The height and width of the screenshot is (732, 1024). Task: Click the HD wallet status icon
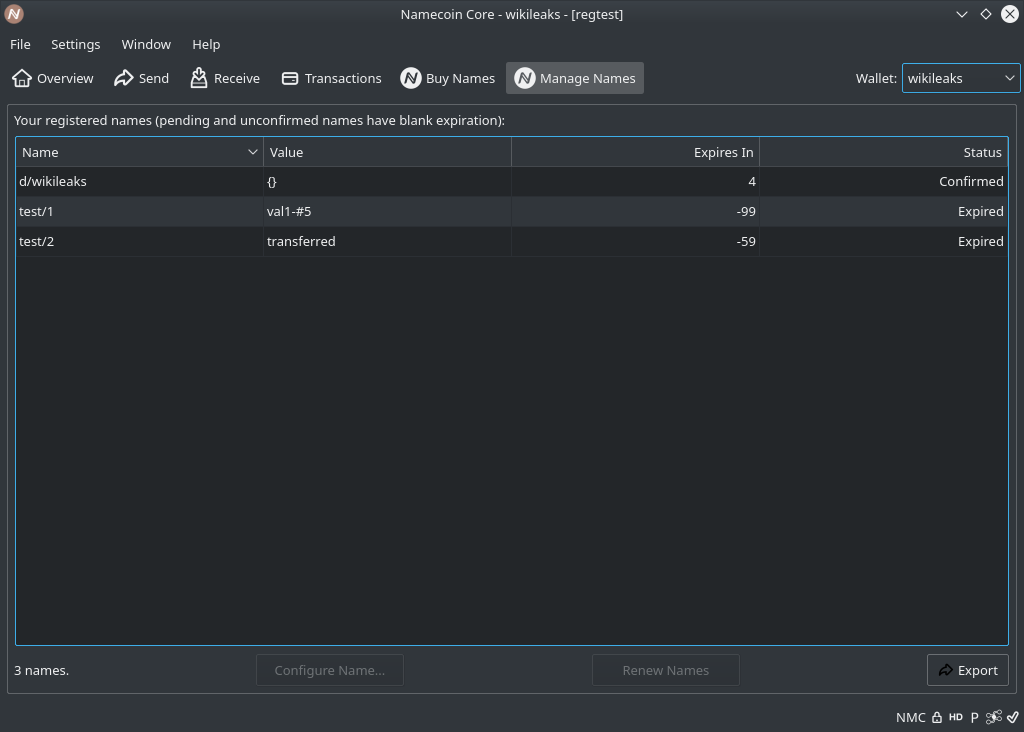(x=955, y=717)
